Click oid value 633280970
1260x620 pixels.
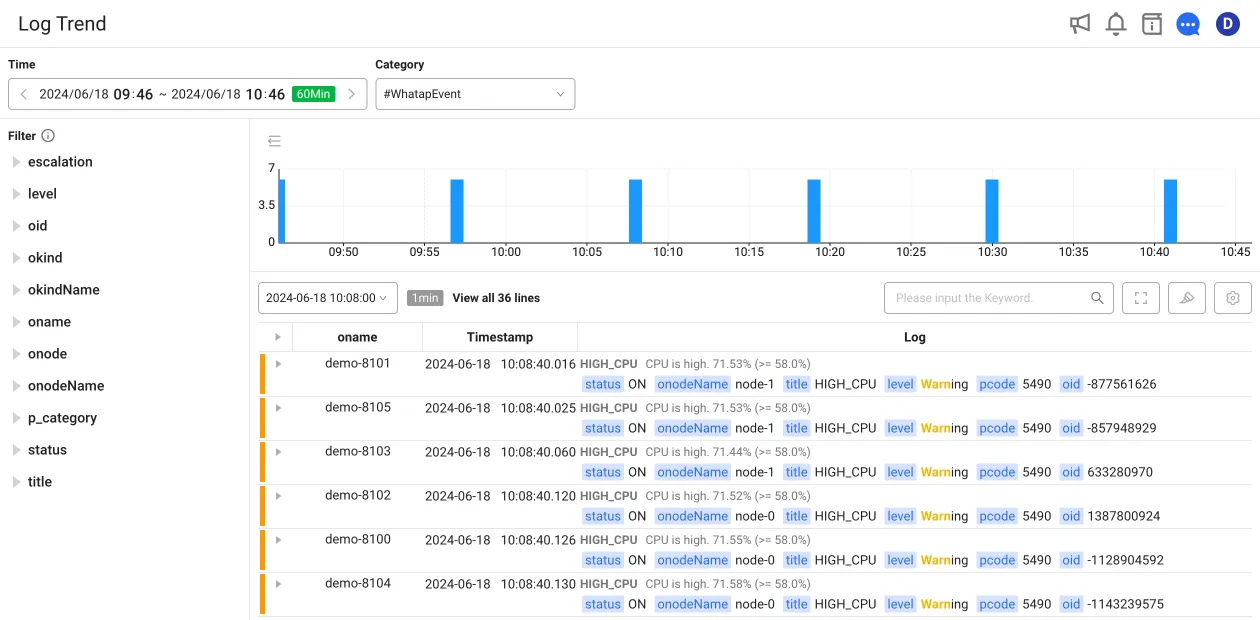click(1120, 472)
